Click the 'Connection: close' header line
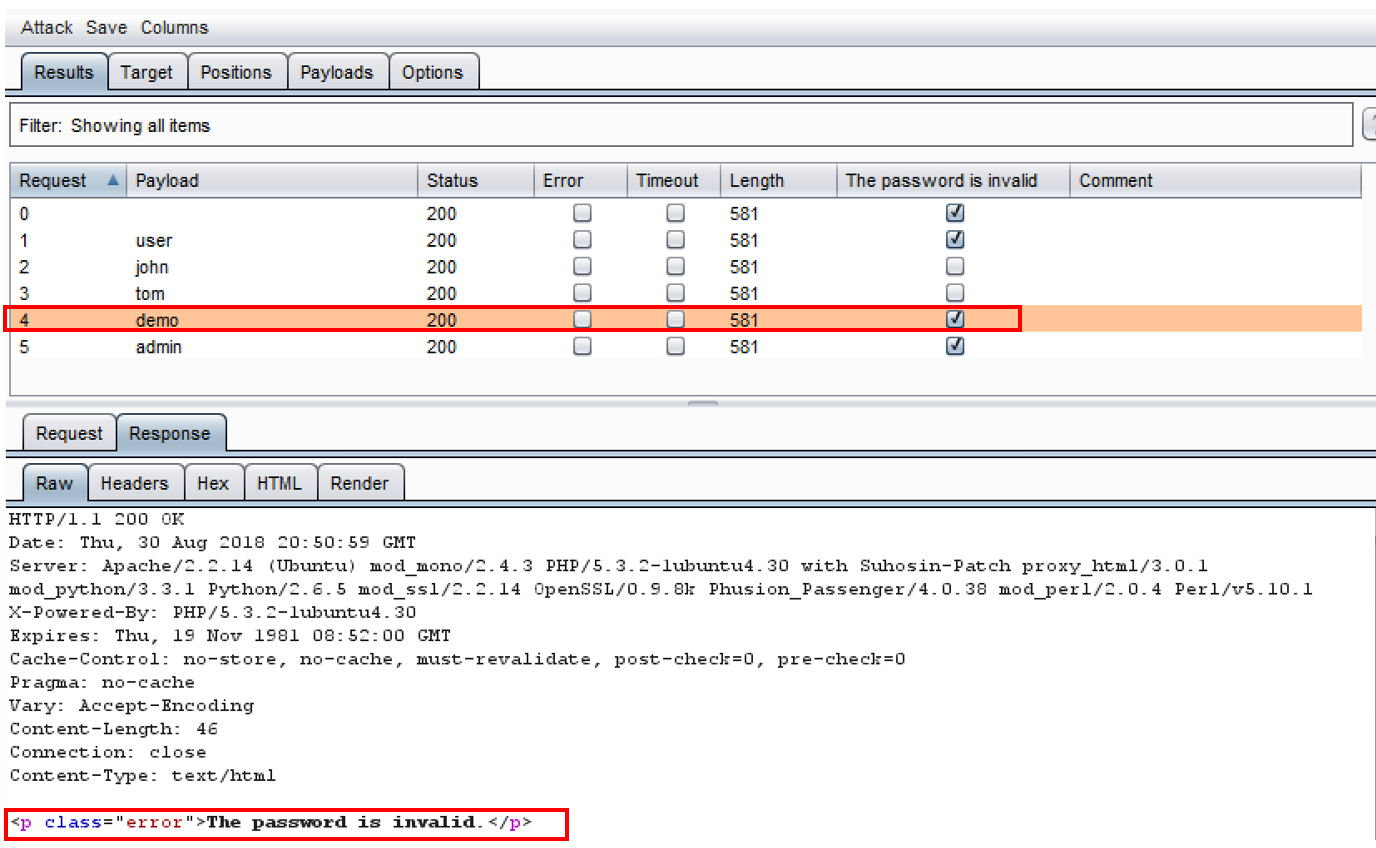 coord(108,752)
